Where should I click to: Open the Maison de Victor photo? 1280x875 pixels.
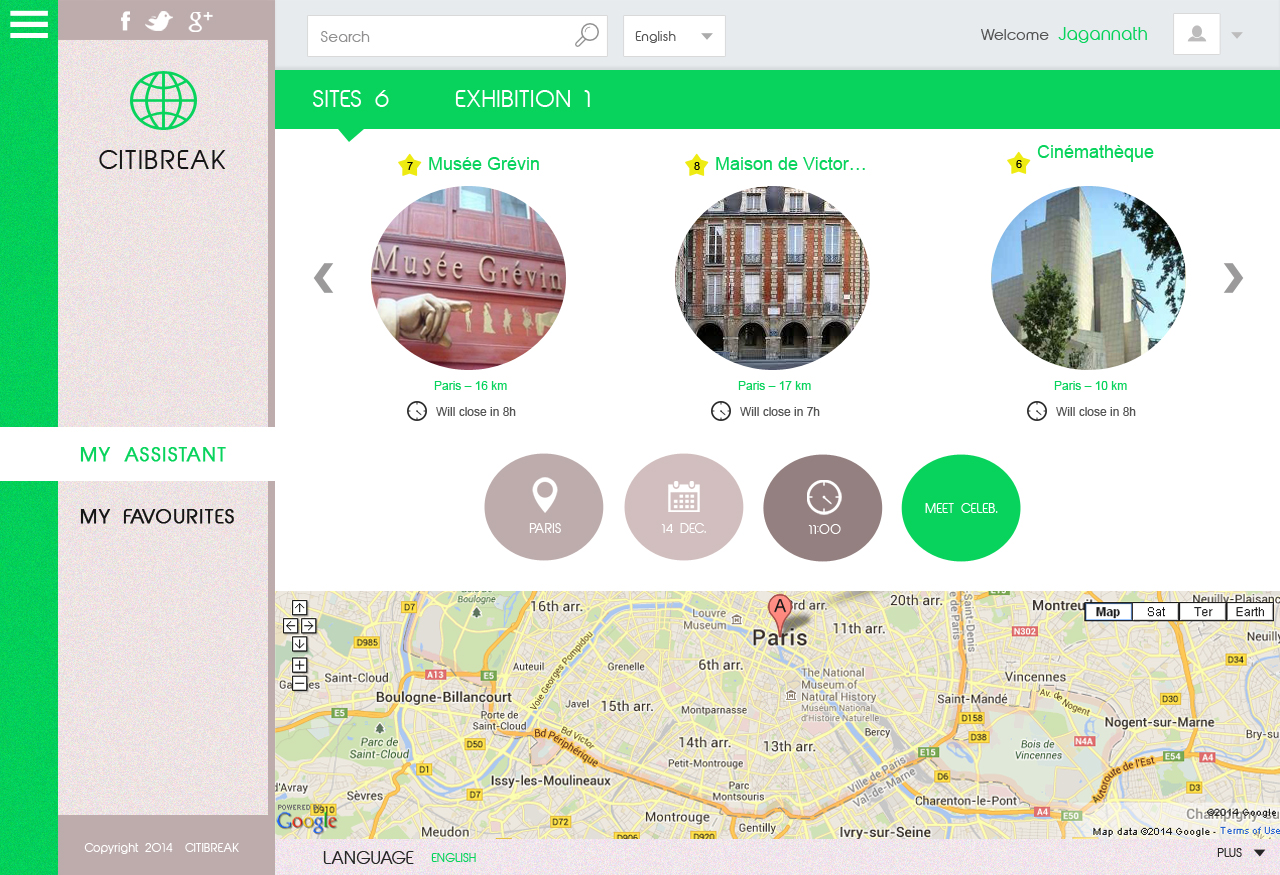772,278
